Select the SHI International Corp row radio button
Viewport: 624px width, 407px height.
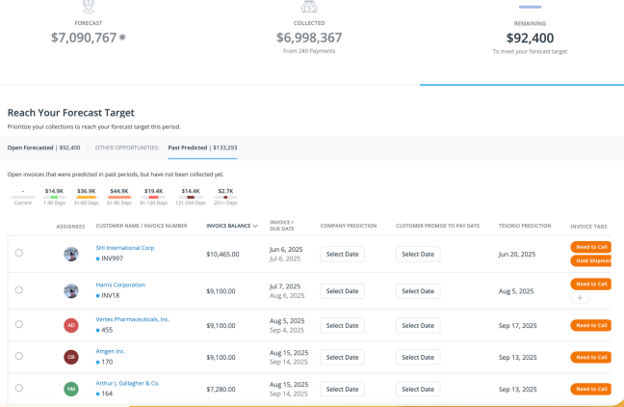(x=19, y=254)
